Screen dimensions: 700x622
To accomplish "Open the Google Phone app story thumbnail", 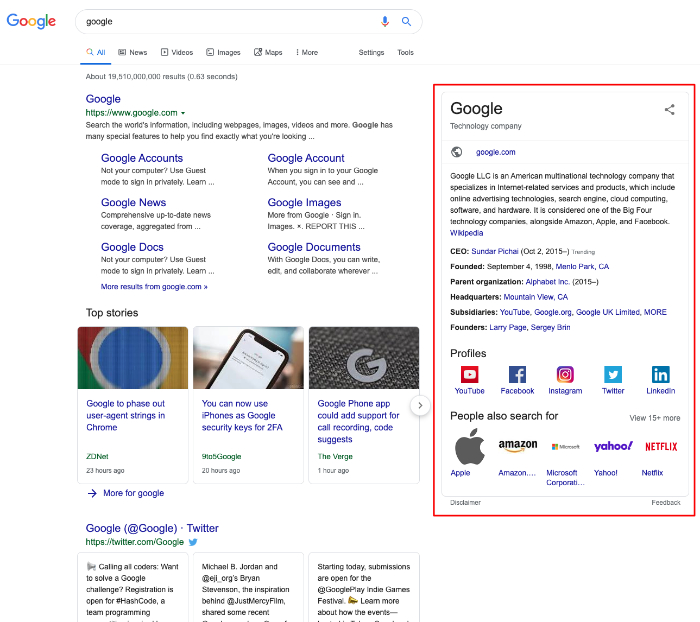I will coord(364,358).
